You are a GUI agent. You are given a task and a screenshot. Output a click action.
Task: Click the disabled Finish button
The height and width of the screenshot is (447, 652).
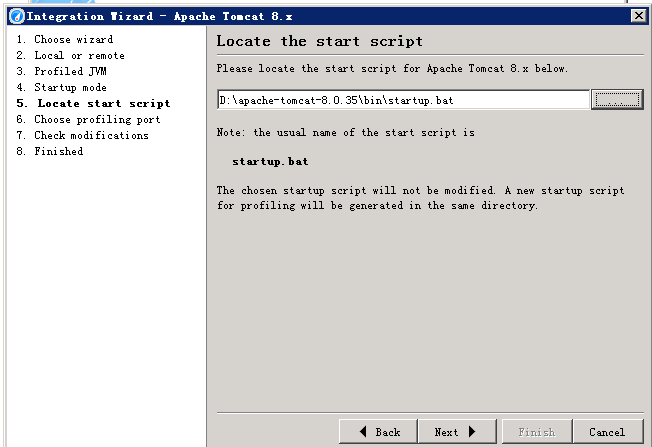click(x=537, y=432)
